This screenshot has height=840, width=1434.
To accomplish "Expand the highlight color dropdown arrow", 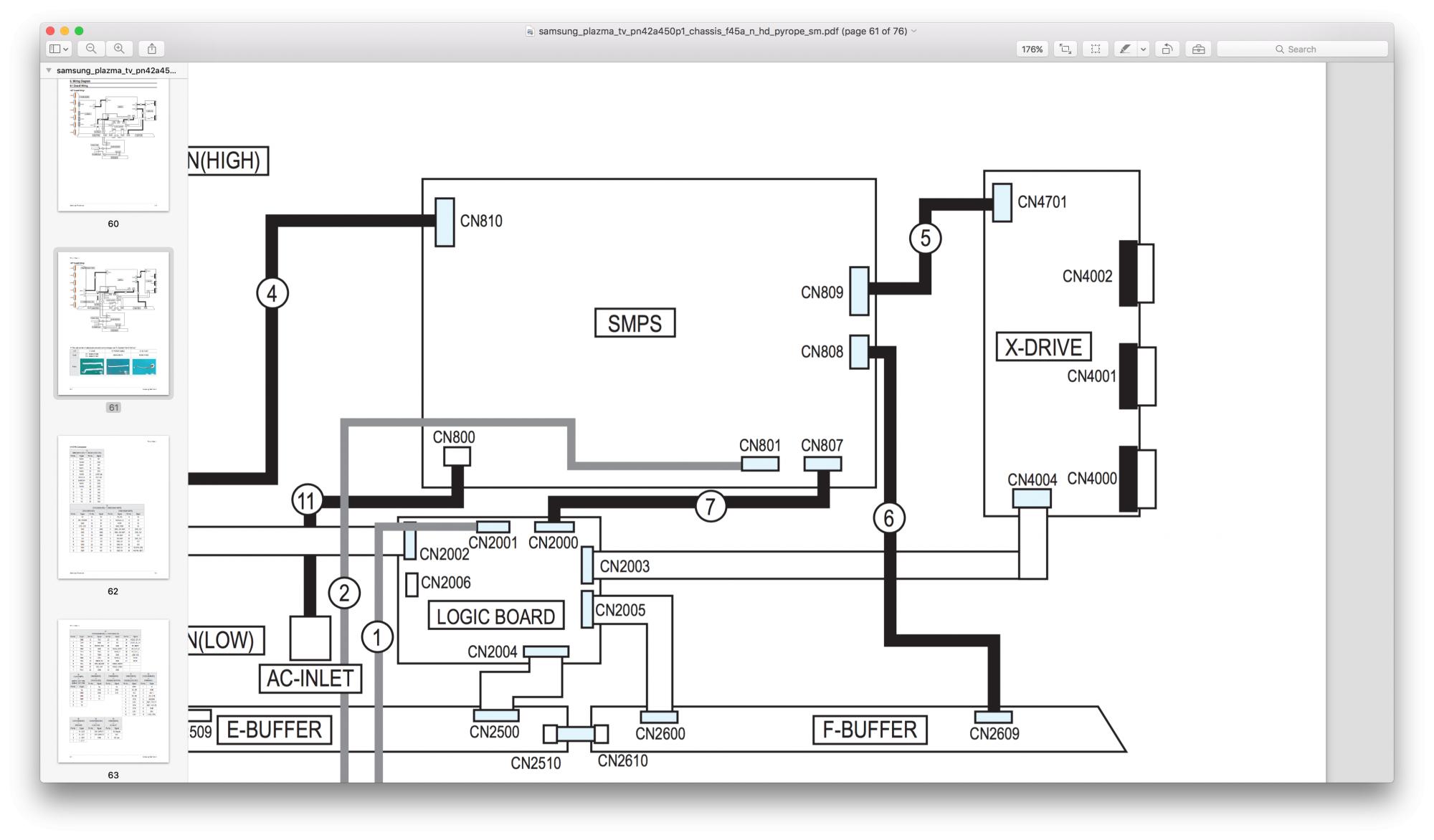I will coord(1144,49).
